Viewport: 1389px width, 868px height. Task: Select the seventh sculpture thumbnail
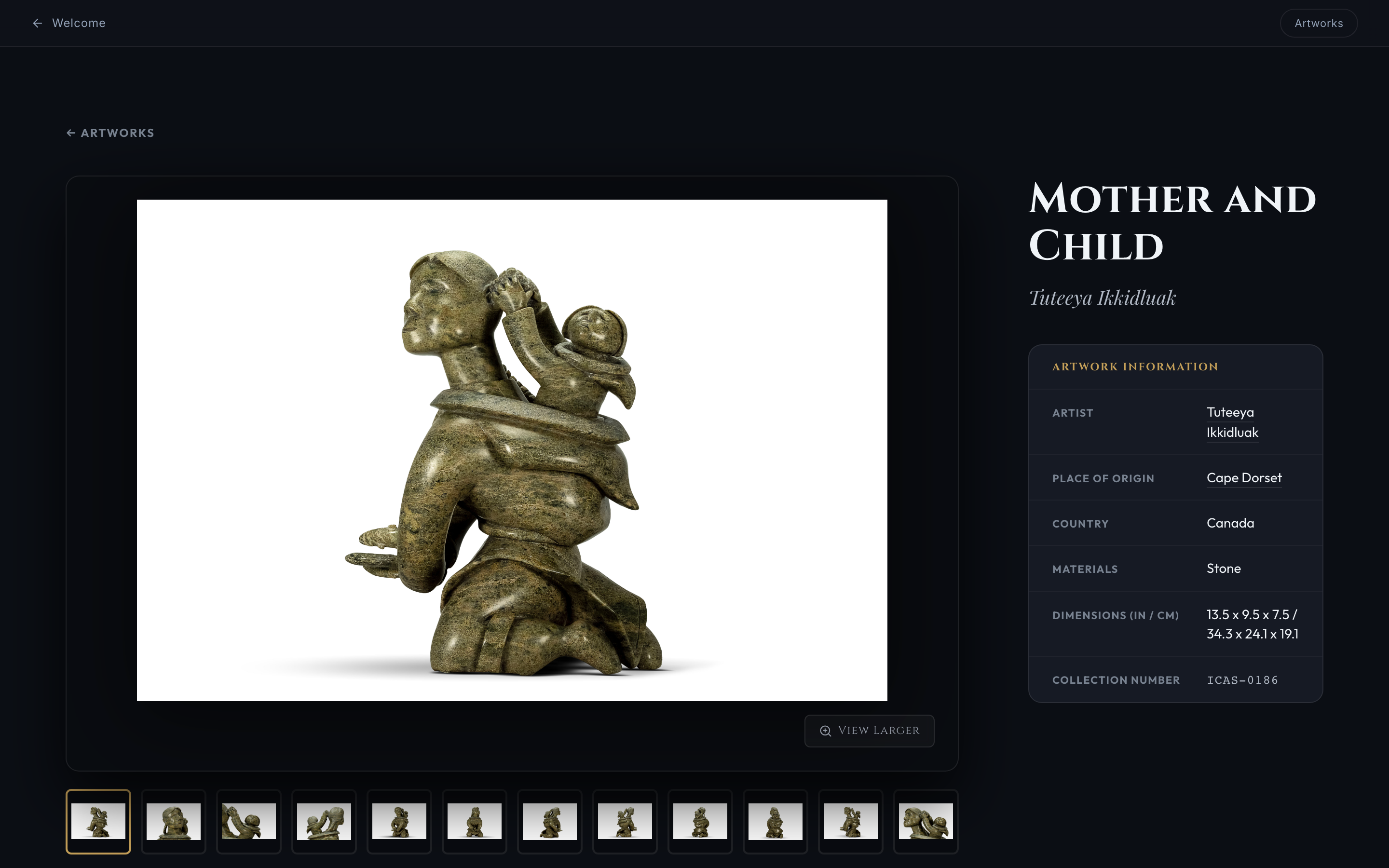(549, 822)
